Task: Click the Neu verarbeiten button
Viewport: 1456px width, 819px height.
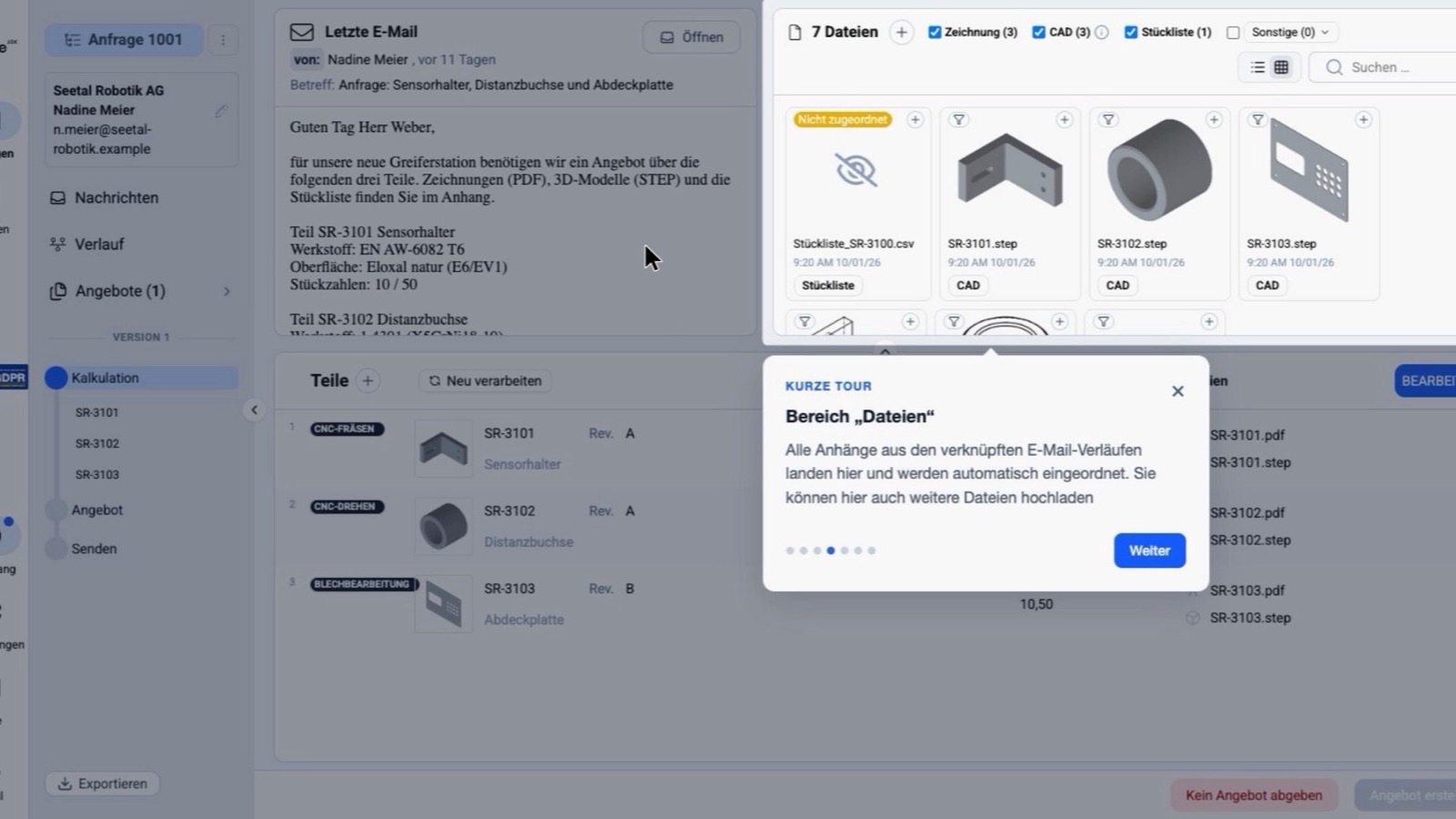Action: click(x=485, y=380)
